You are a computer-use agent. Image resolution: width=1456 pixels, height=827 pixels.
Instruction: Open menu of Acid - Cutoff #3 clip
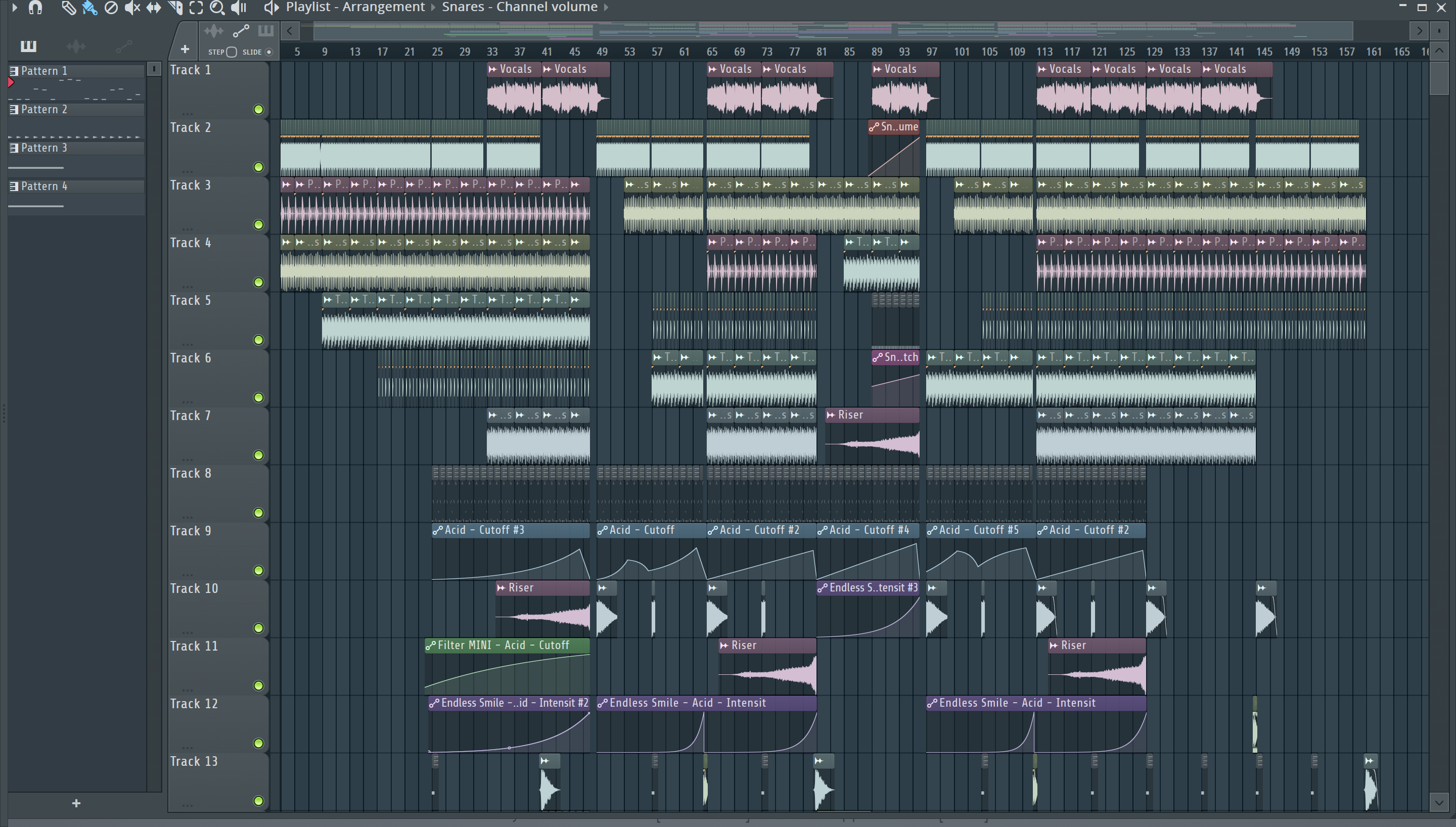point(438,530)
